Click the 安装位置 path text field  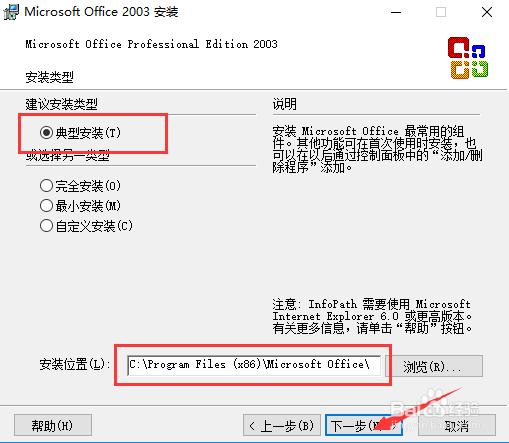point(254,365)
